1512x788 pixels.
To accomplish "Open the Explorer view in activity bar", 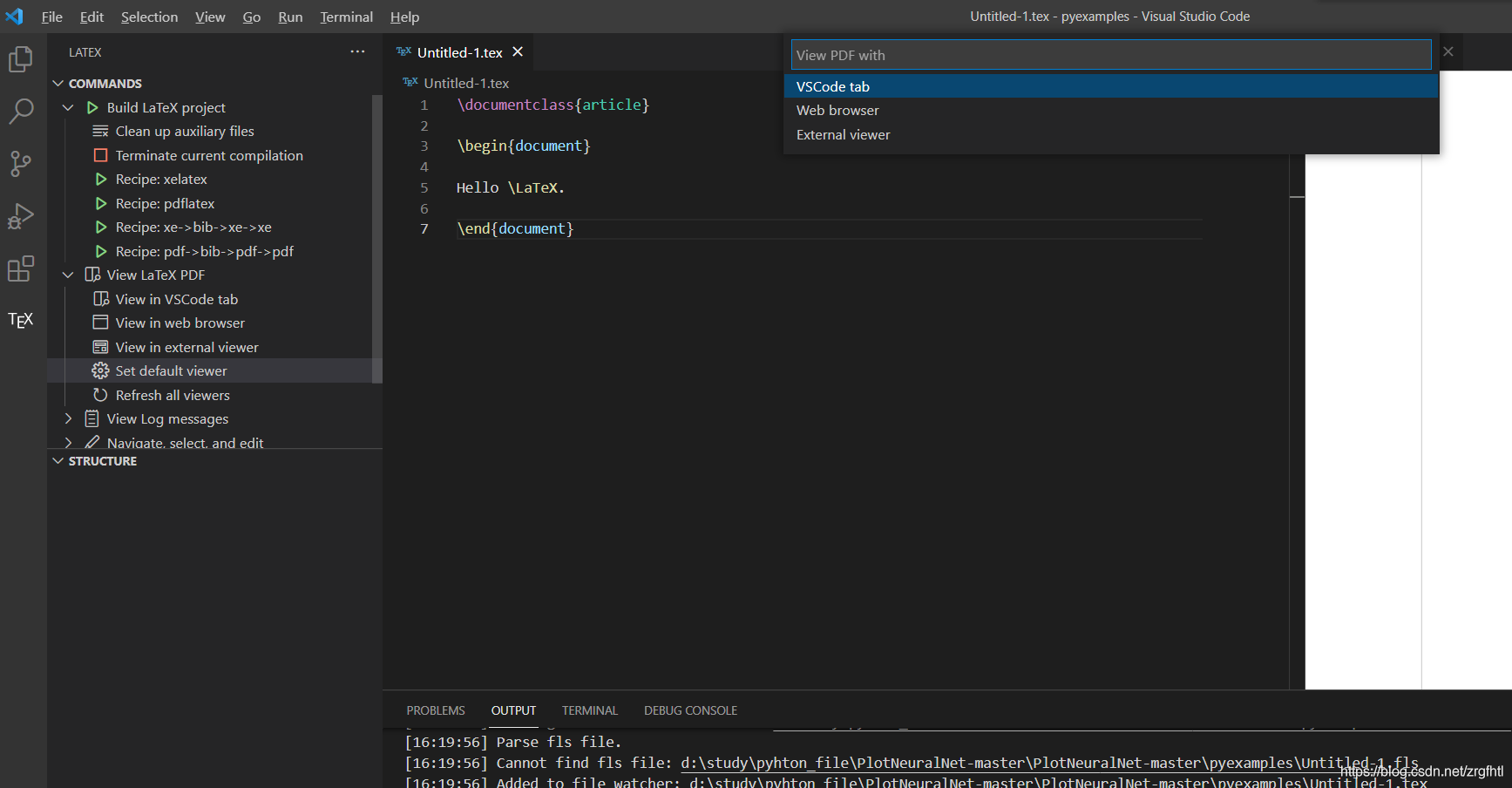I will pyautogui.click(x=21, y=59).
